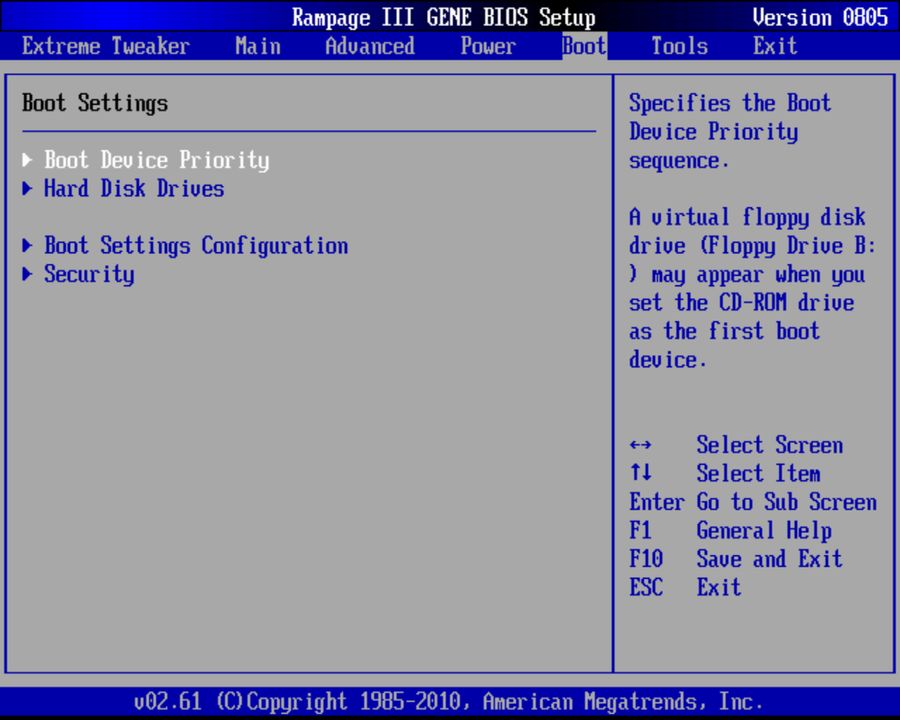Viewport: 900px width, 720px height.
Task: Click the Version 0805 label
Action: (x=820, y=17)
